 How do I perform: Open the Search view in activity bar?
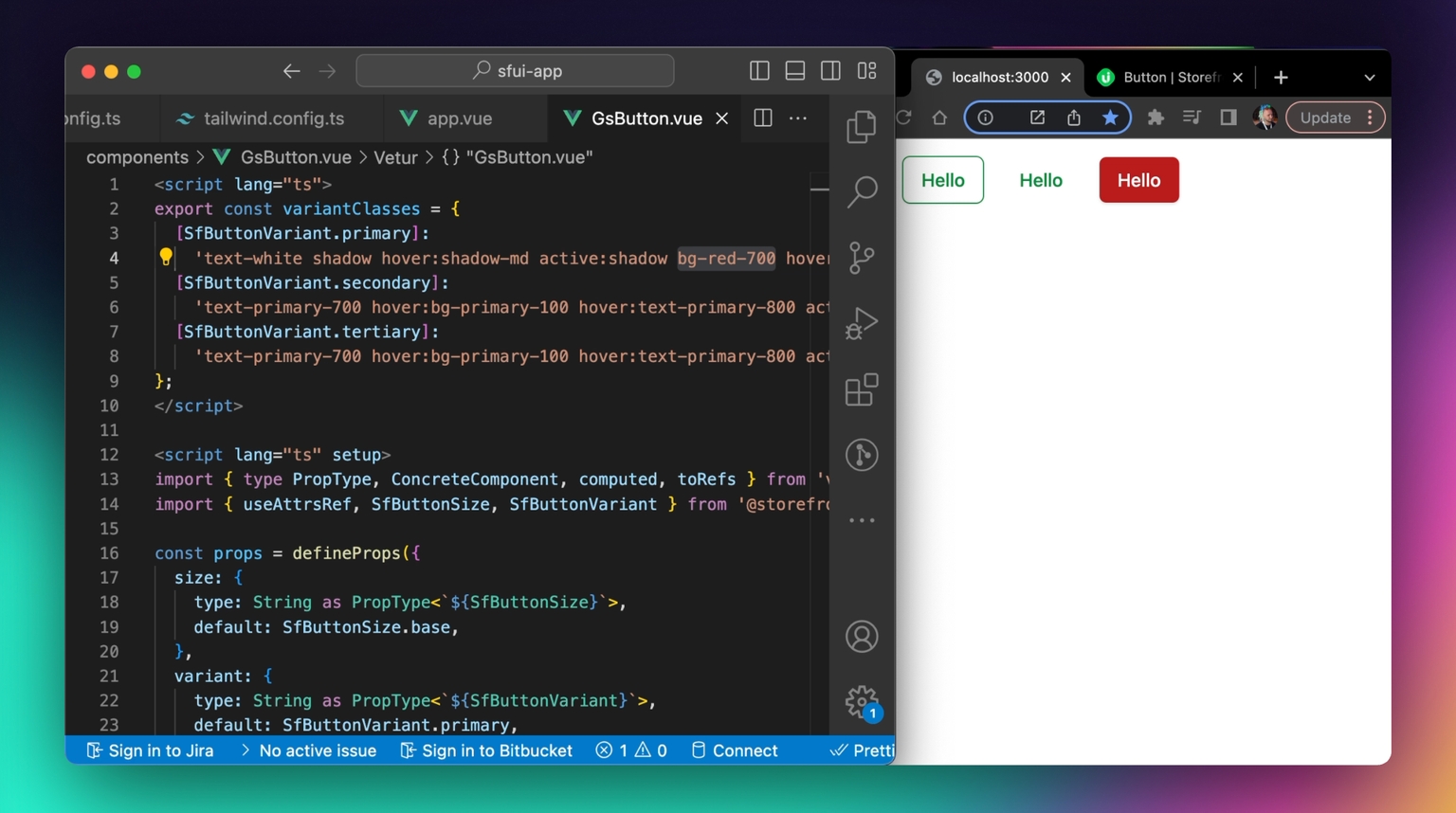pyautogui.click(x=861, y=192)
